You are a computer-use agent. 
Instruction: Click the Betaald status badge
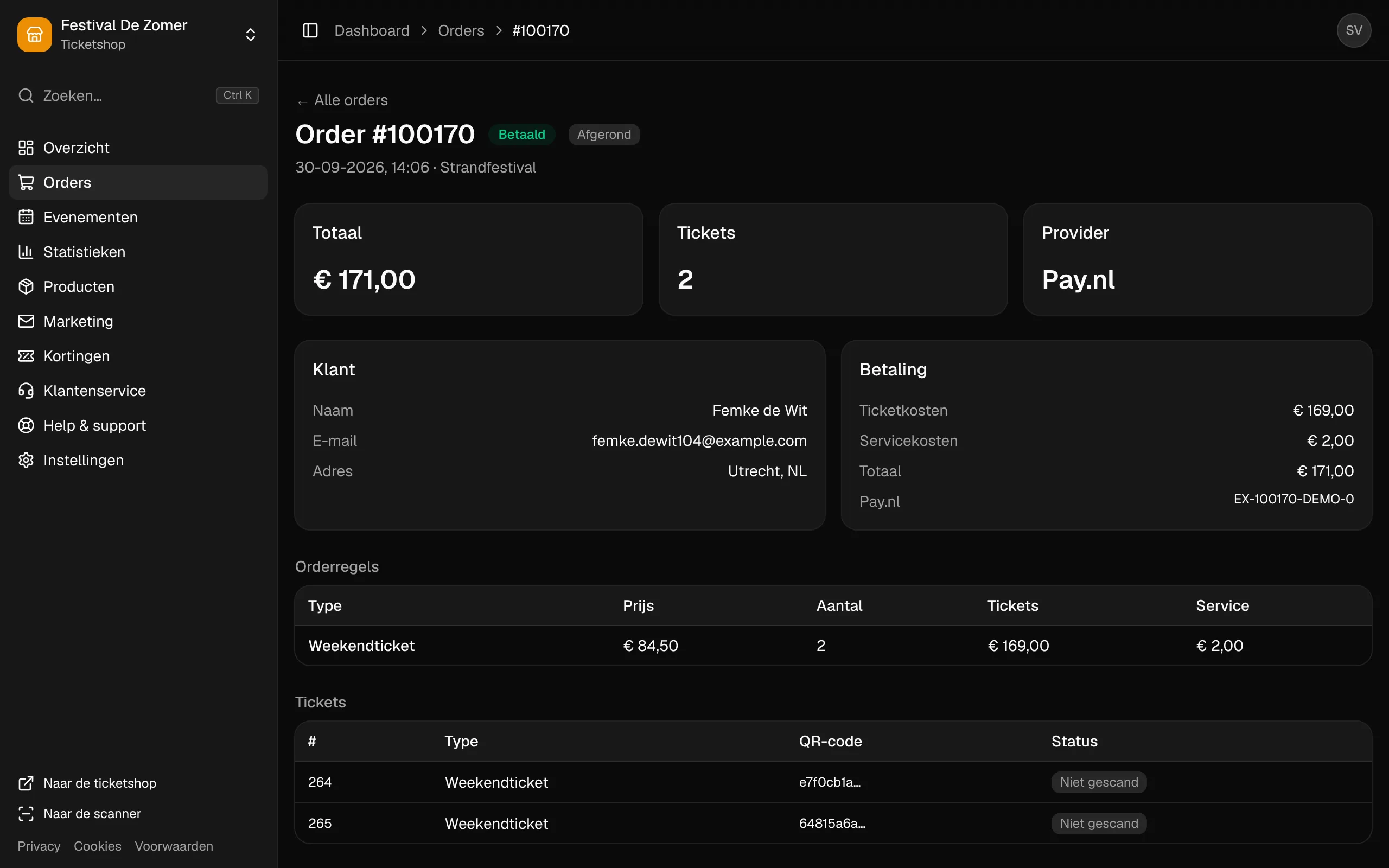click(x=522, y=135)
